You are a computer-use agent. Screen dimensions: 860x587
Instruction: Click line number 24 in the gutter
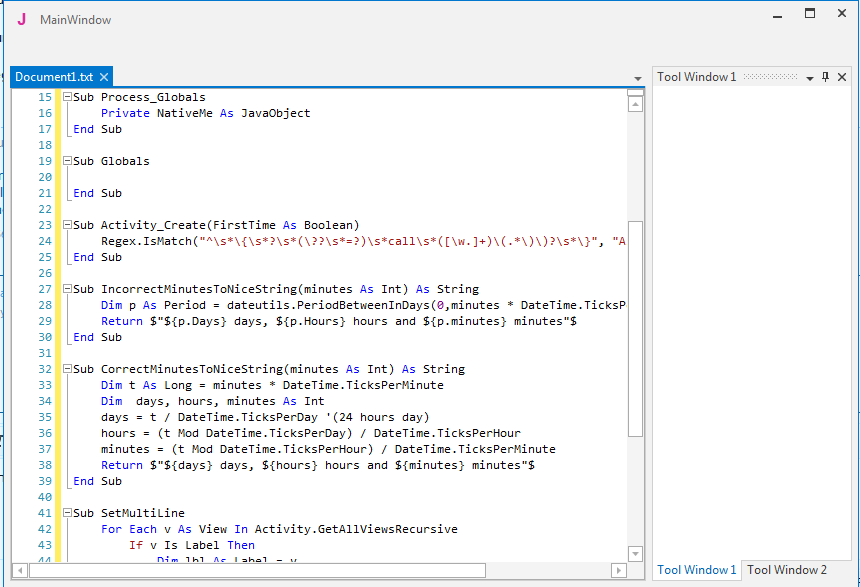(44, 241)
